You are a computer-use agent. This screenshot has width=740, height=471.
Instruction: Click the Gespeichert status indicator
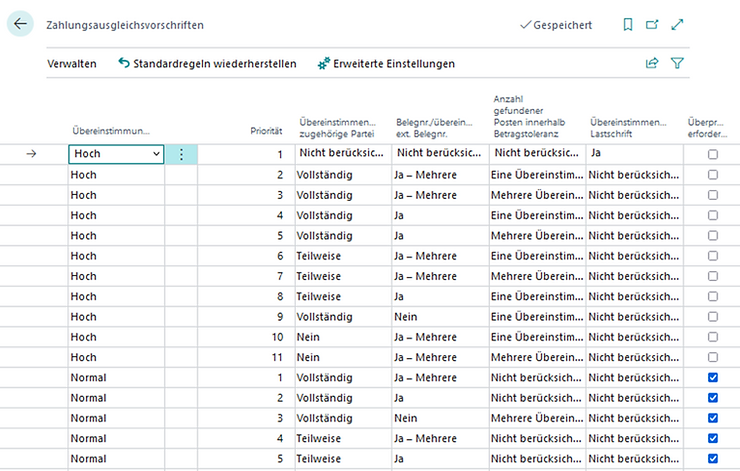[556, 25]
